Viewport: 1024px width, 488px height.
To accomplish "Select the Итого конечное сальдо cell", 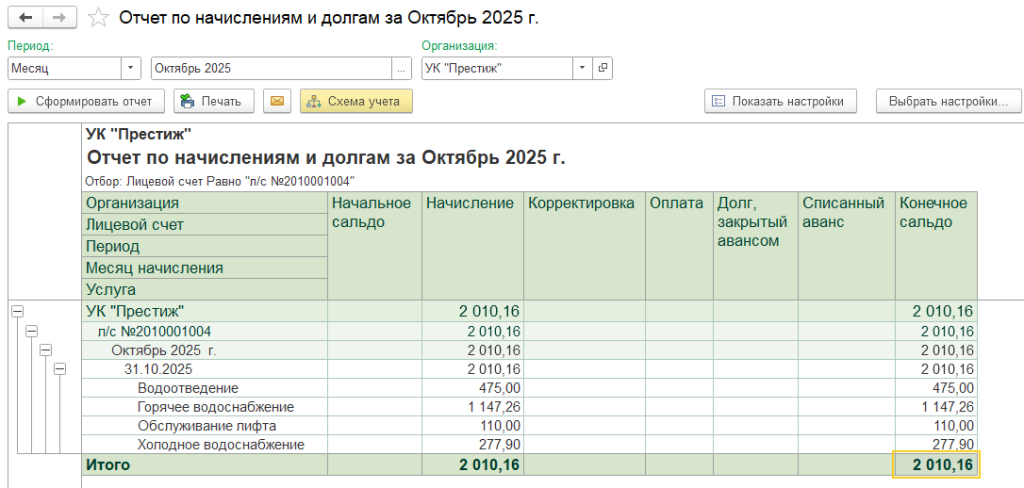I will point(935,465).
